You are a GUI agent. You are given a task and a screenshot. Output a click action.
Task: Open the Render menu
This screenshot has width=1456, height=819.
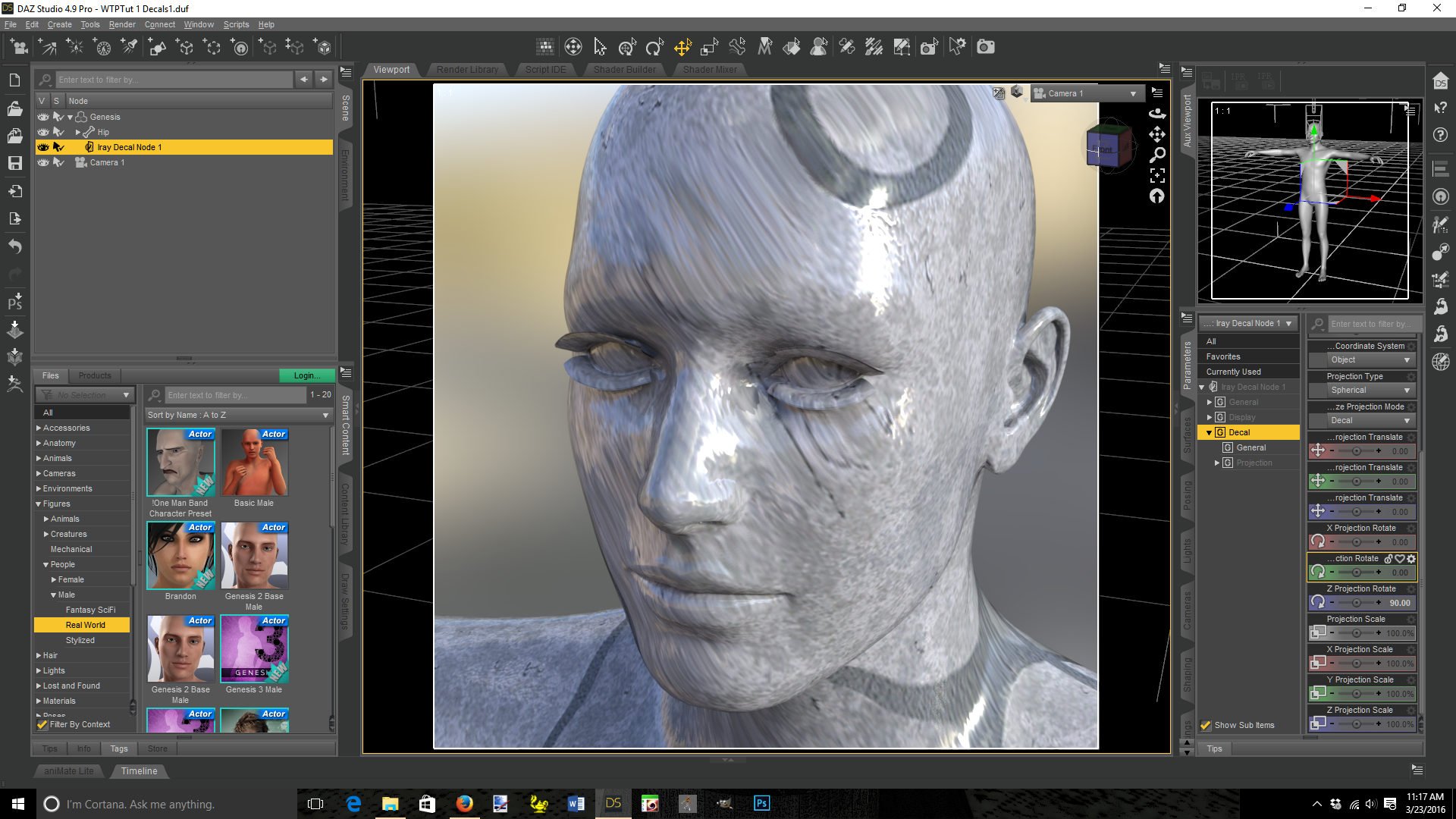(x=122, y=24)
